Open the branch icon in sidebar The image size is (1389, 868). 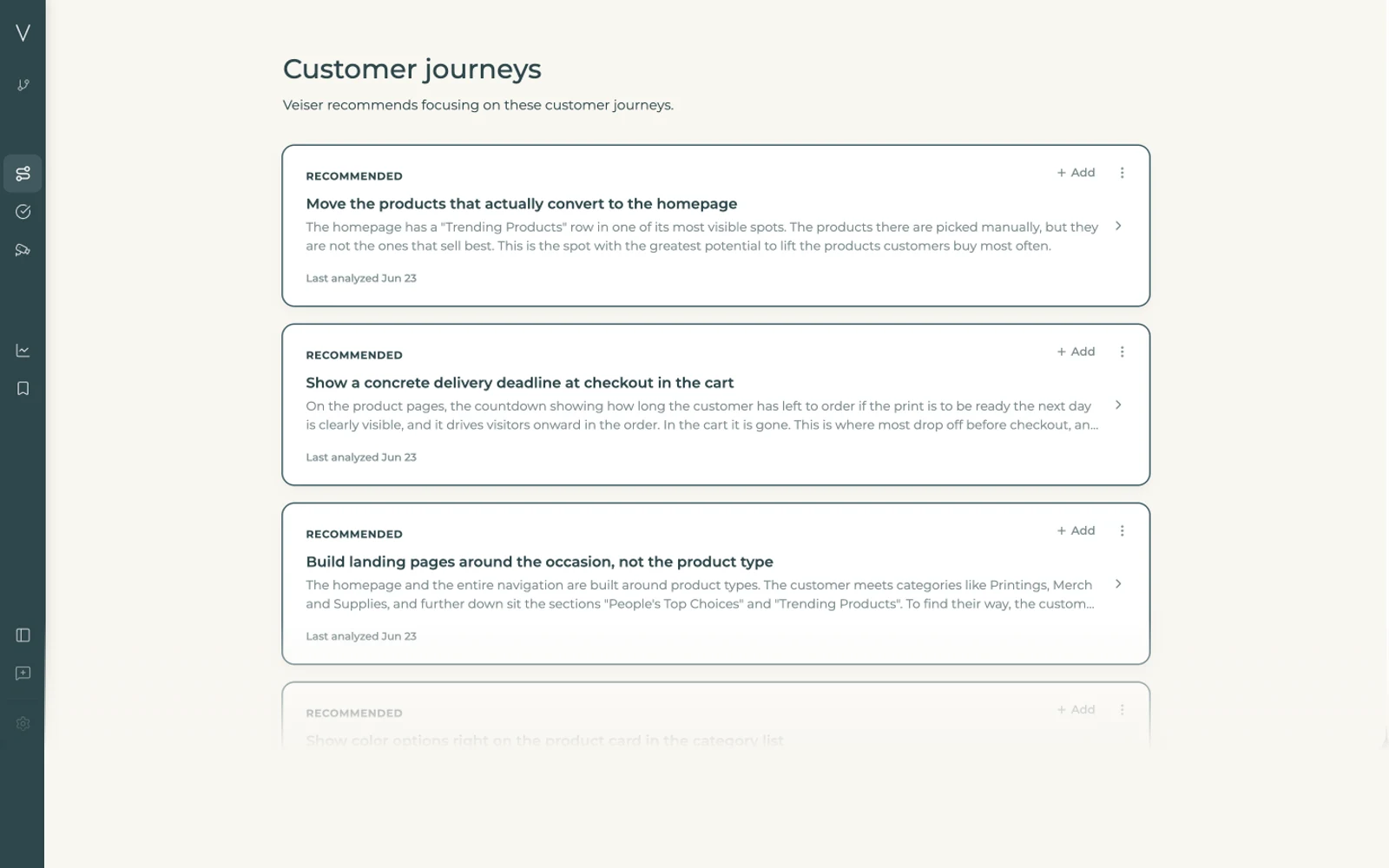click(x=23, y=85)
